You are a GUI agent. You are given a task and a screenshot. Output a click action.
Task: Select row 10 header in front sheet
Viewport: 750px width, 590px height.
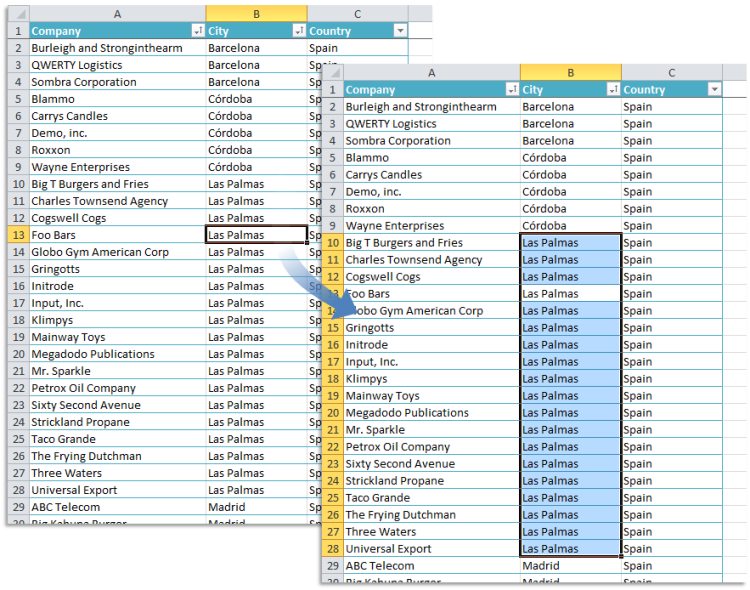(x=333, y=243)
